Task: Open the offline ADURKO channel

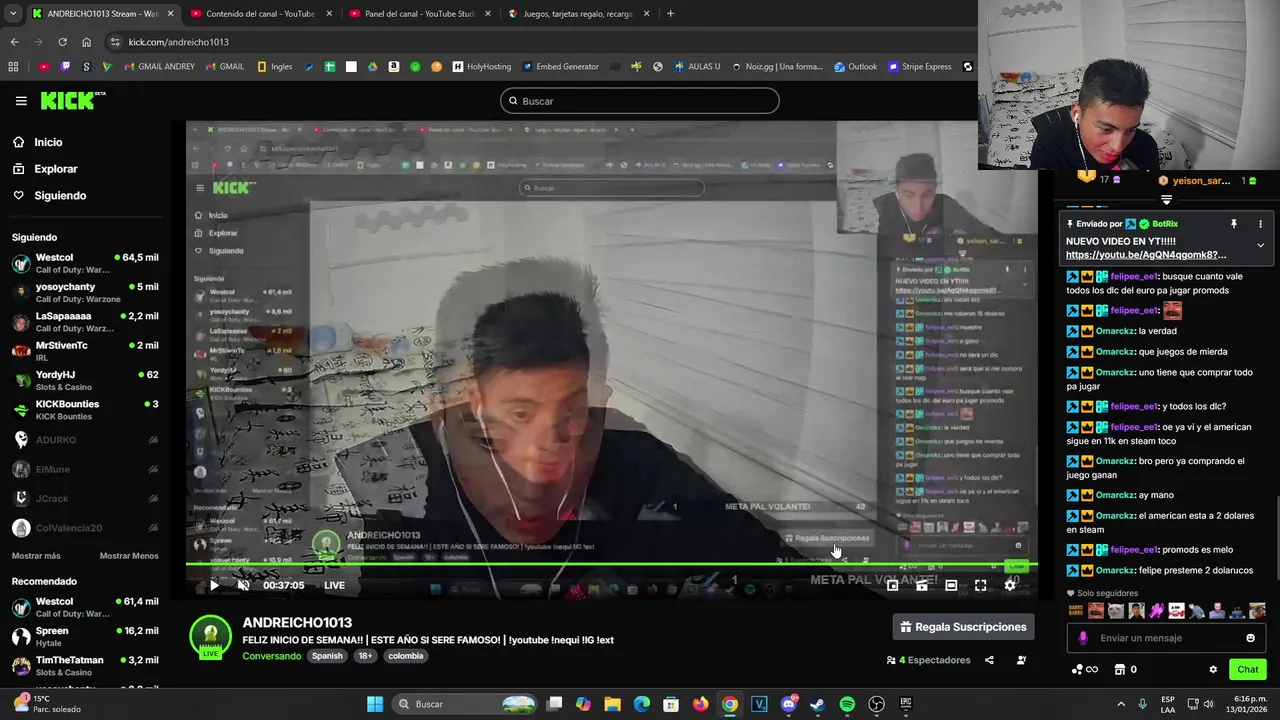Action: pos(85,440)
